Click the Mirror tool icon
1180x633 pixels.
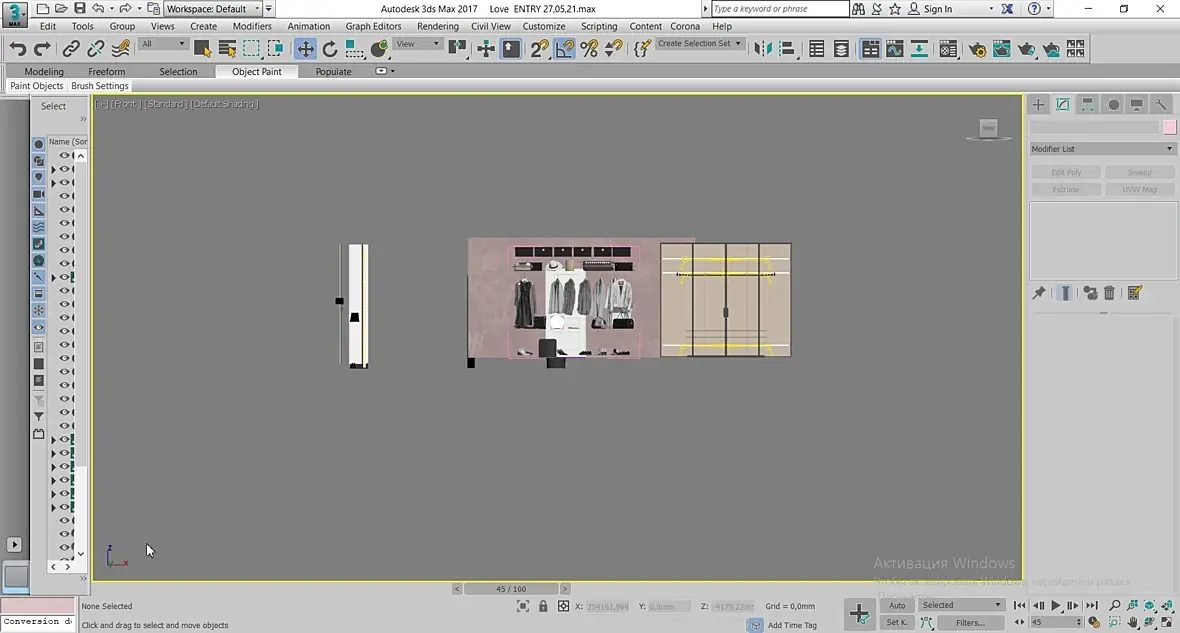763,49
